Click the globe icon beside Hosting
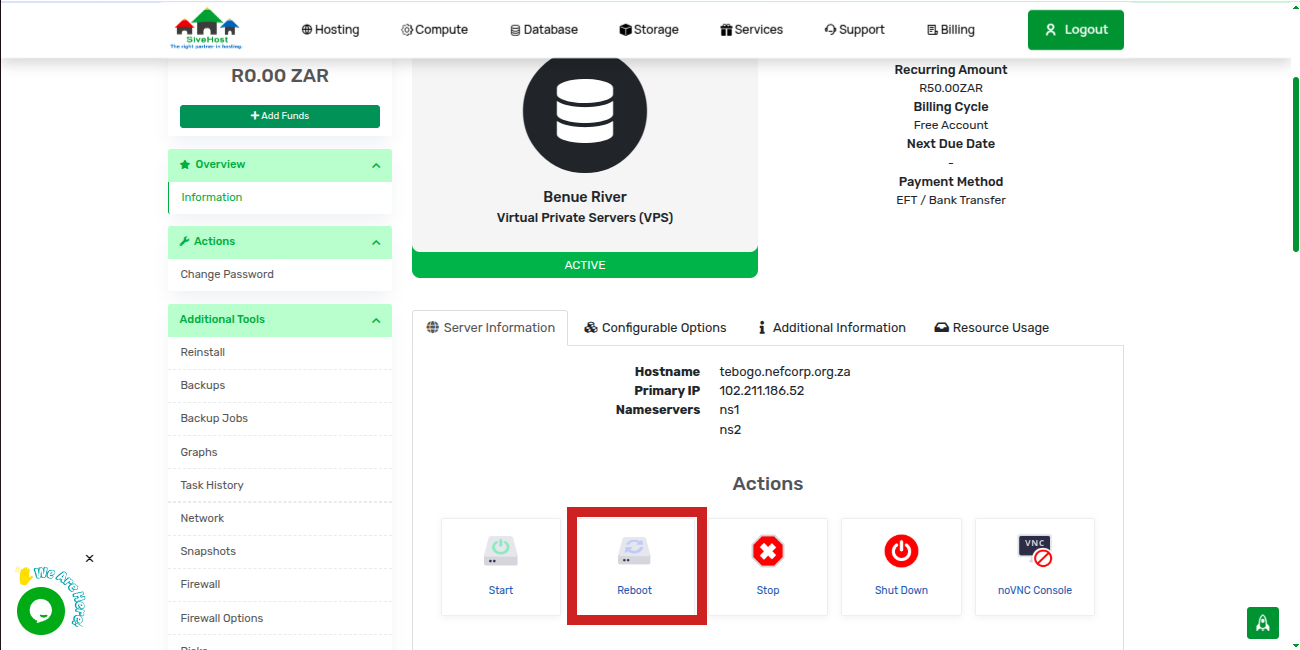This screenshot has width=1300, height=650. coord(307,30)
